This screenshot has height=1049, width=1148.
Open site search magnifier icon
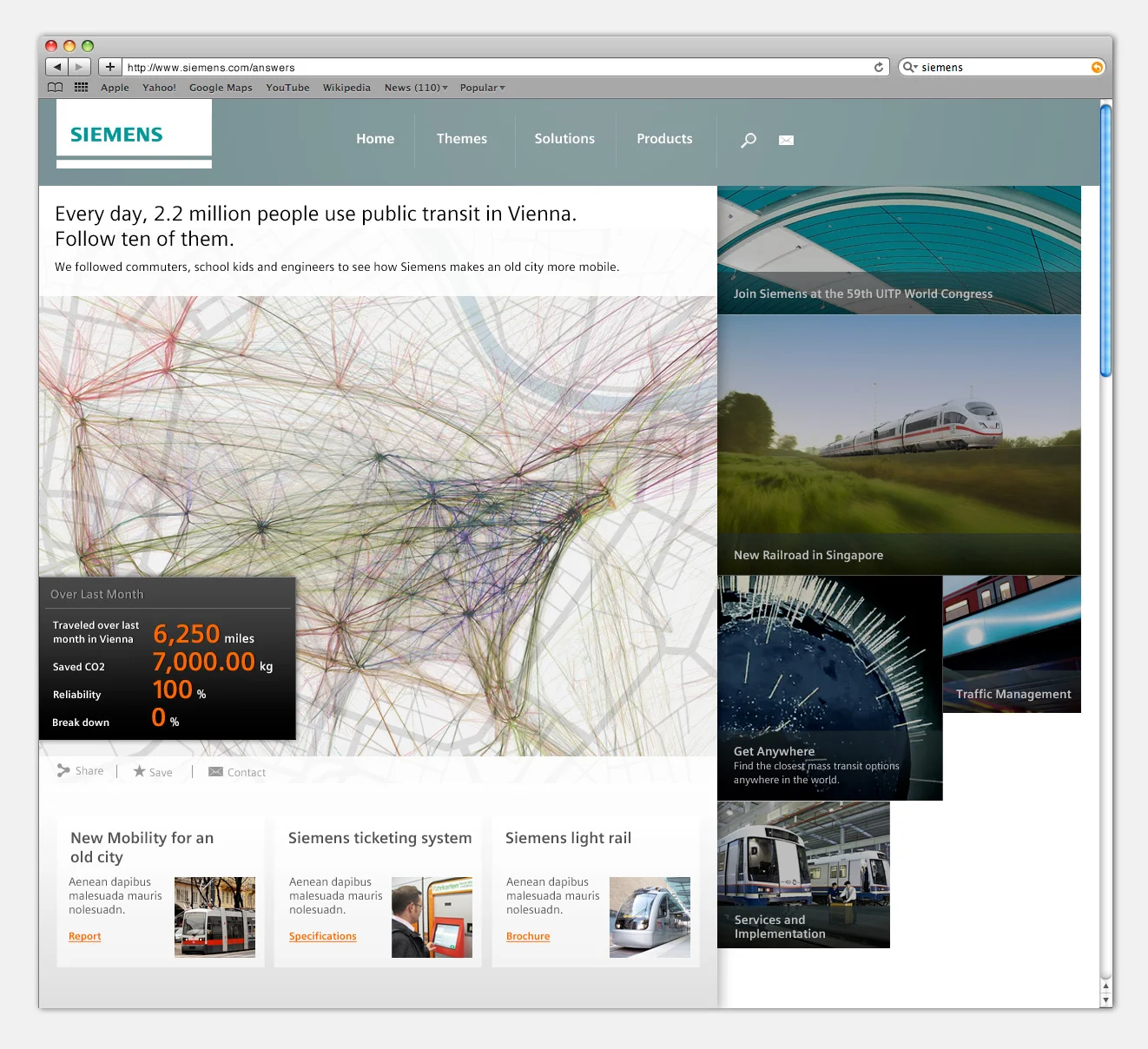point(749,140)
